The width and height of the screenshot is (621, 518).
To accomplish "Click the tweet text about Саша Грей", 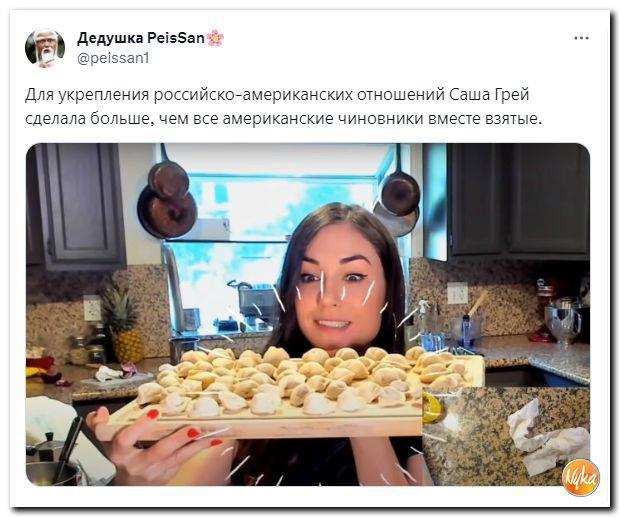I will pyautogui.click(x=283, y=107).
